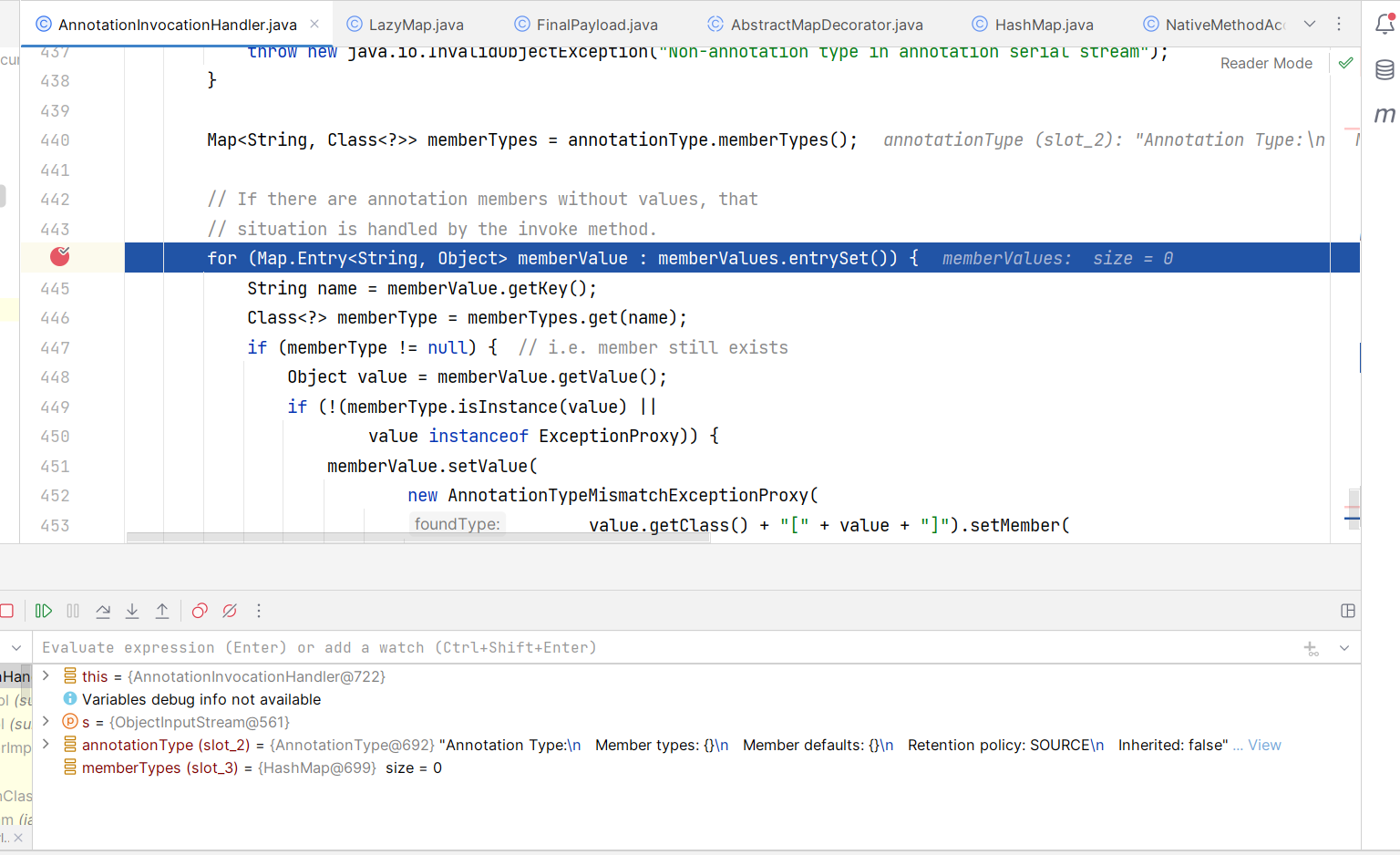Click the Step Out arrow icon

click(162, 611)
